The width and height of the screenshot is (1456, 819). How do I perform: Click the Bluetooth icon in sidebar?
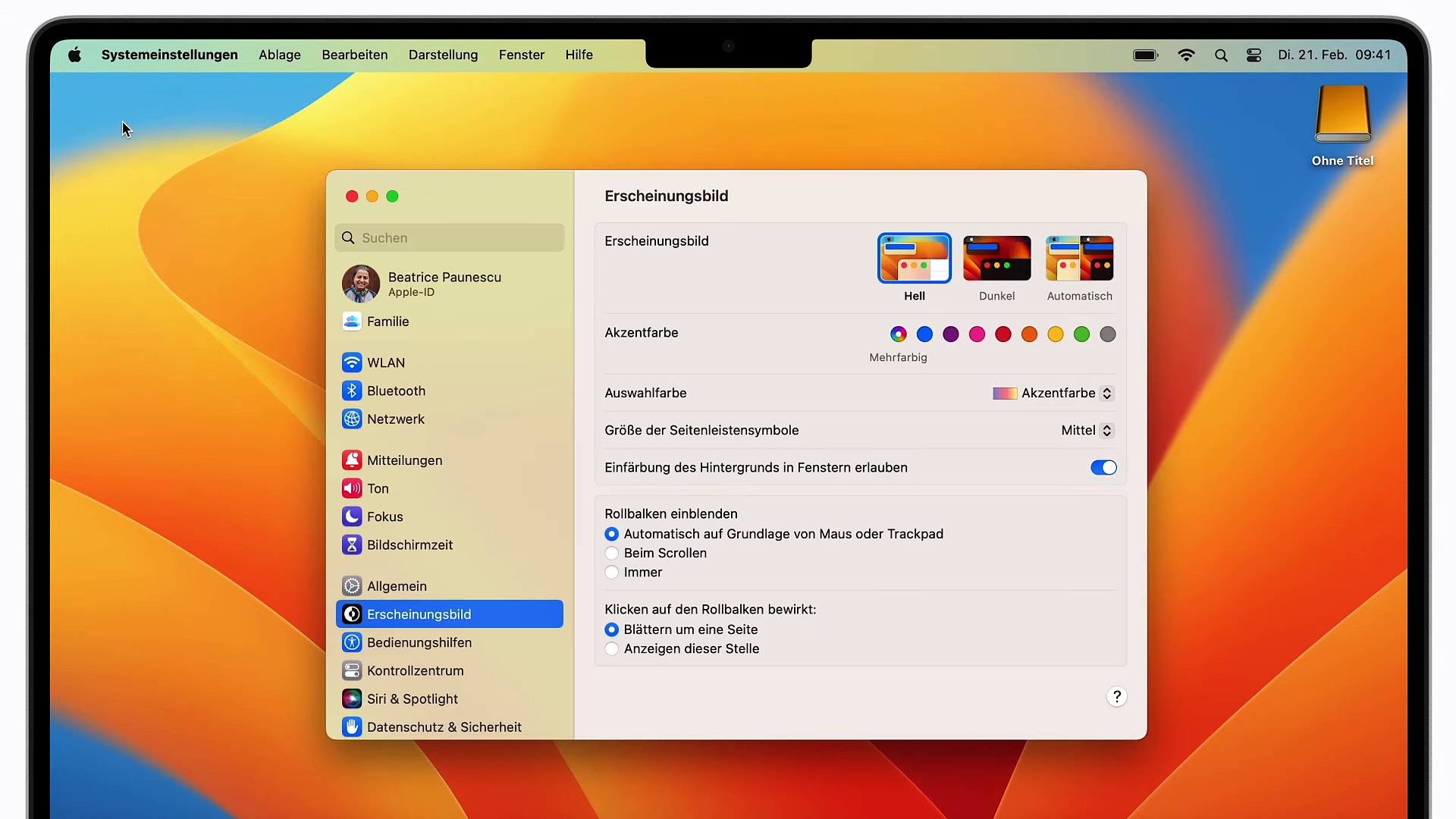(352, 391)
